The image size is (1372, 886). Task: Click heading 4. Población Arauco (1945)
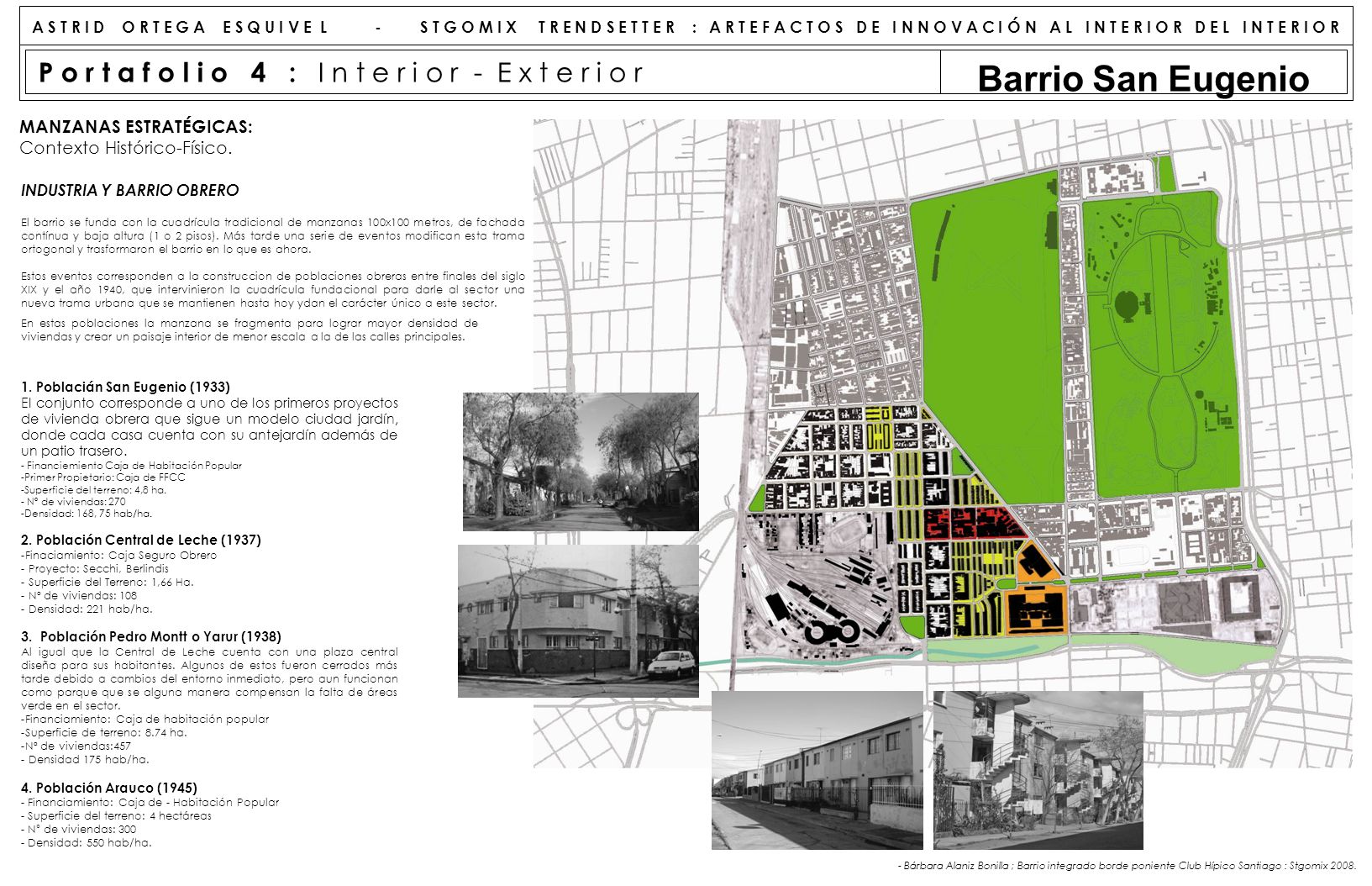pyautogui.click(x=109, y=788)
